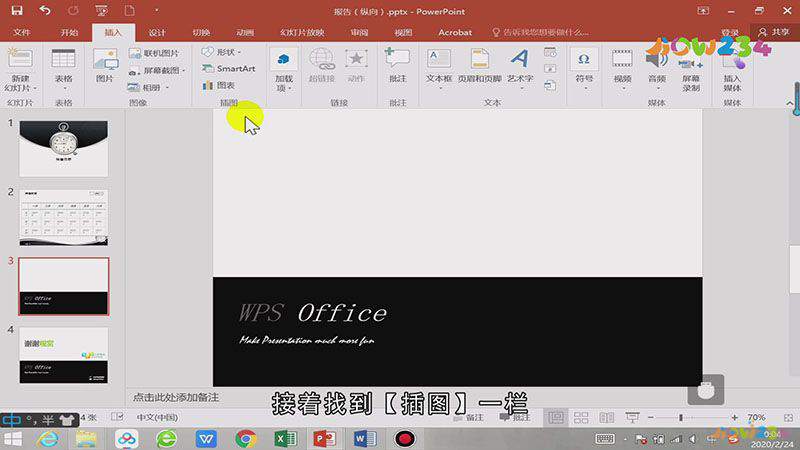Image resolution: width=800 pixels, height=450 pixels.
Task: Select slide 2 calendar thumbnail
Action: pyautogui.click(x=64, y=217)
